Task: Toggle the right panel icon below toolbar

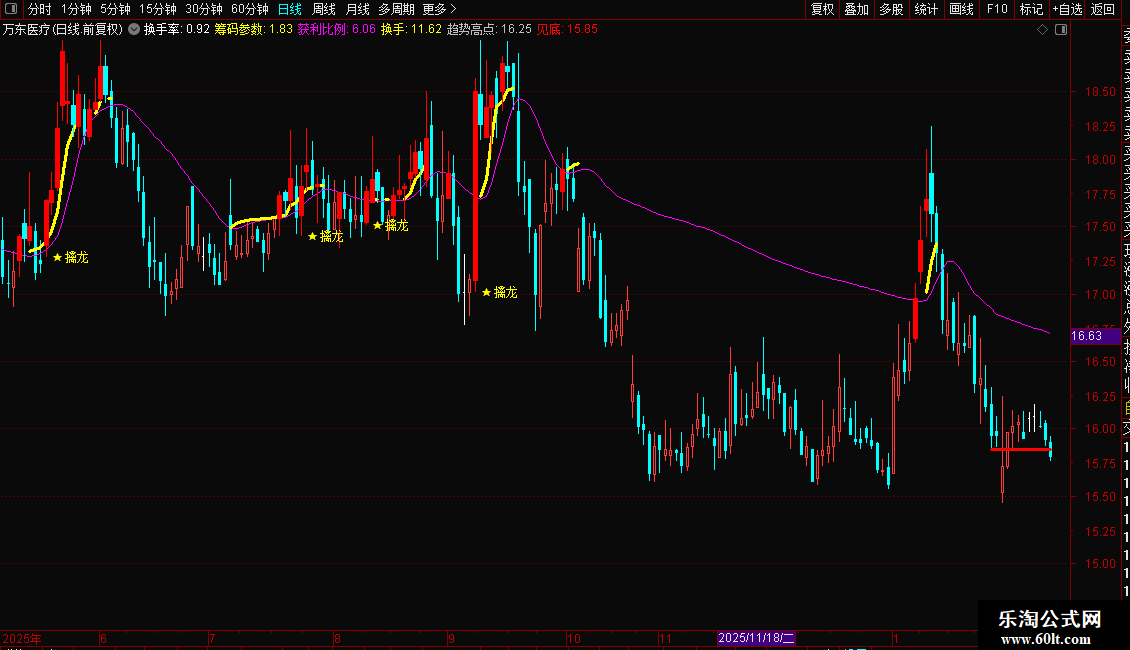Action: [x=1061, y=30]
